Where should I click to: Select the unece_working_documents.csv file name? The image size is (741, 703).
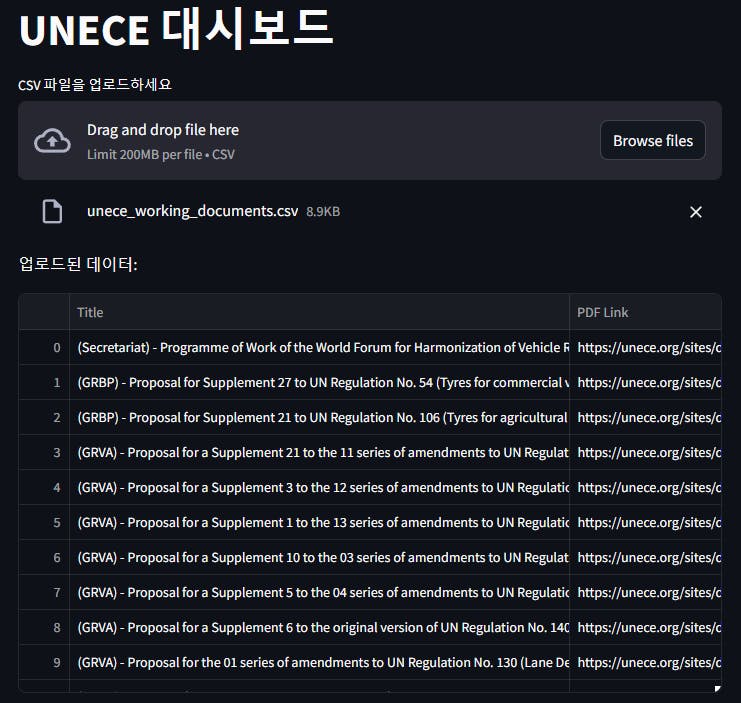tap(192, 211)
